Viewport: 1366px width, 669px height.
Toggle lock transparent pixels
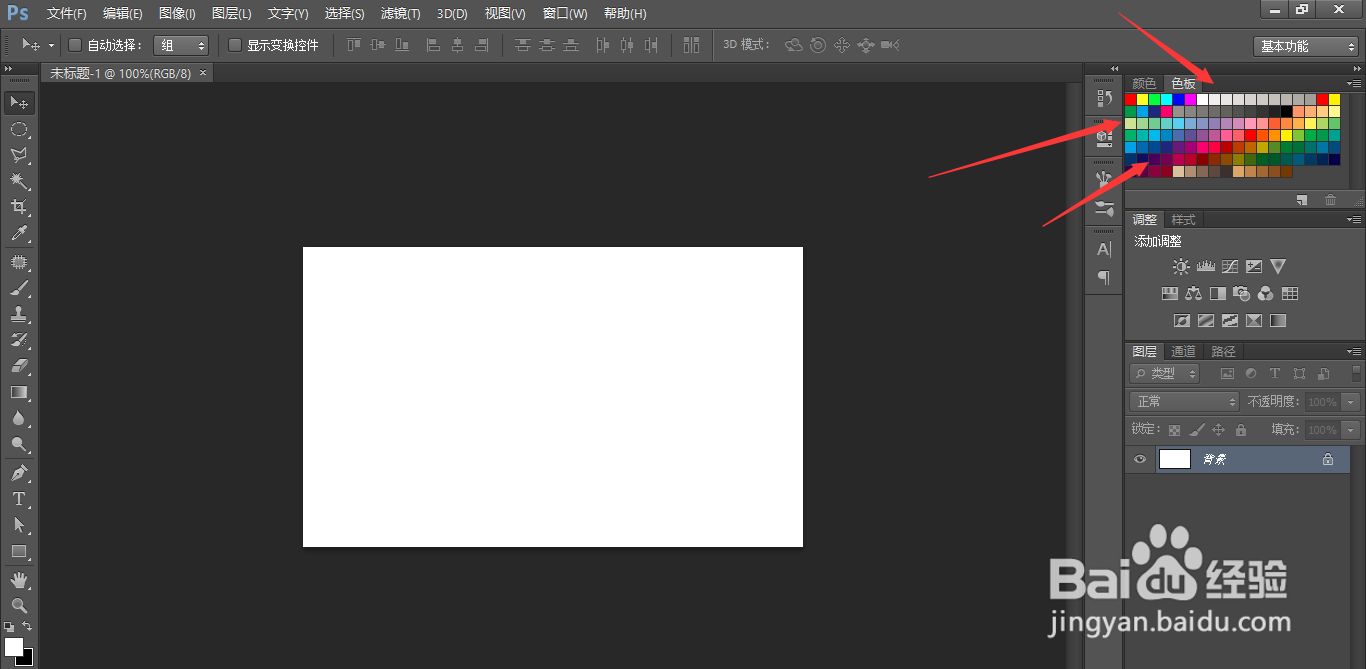point(1174,430)
